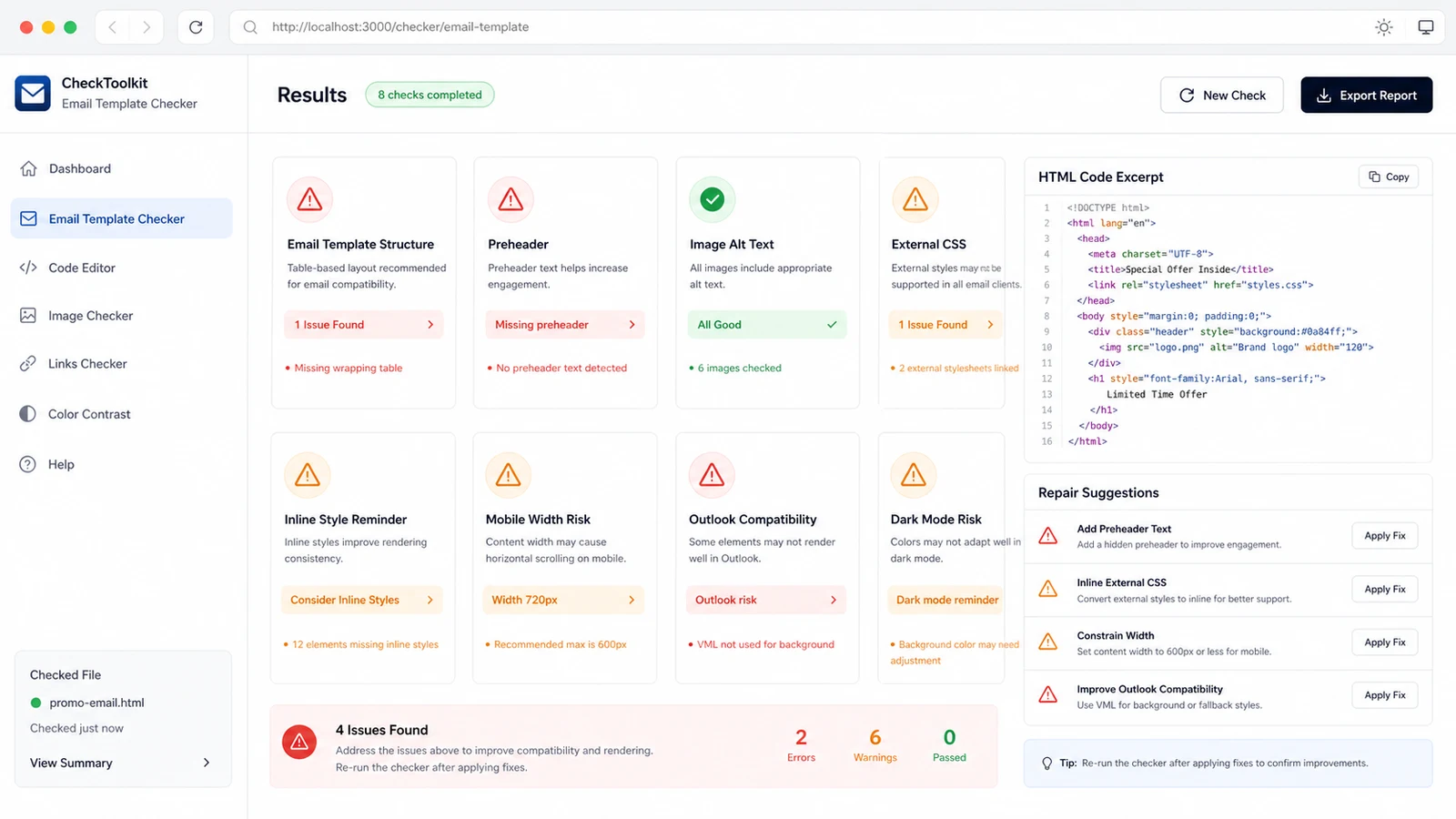1456x819 pixels.
Task: Click the browser forward arrow
Action: click(x=146, y=27)
